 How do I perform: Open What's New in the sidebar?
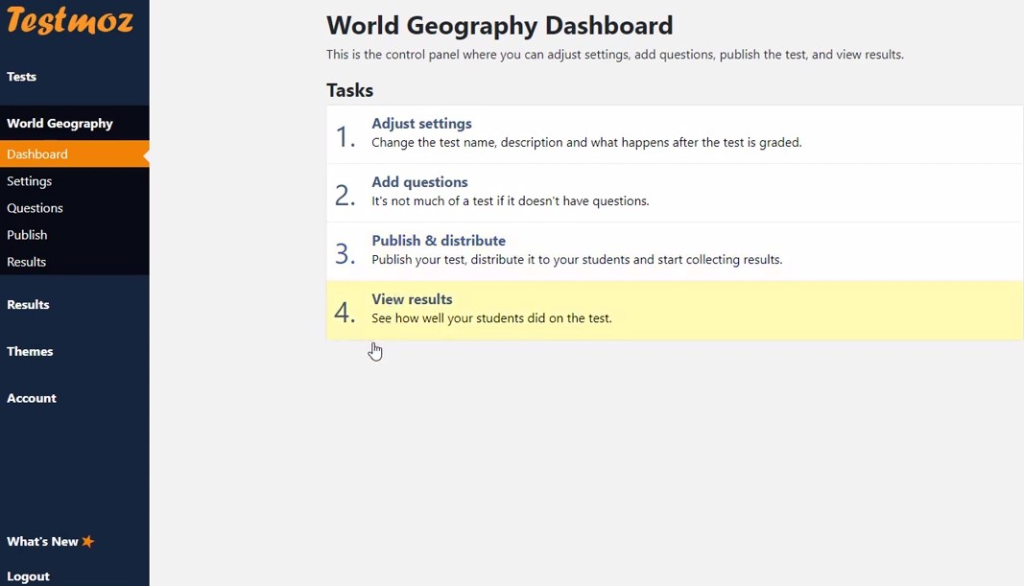[x=42, y=541]
